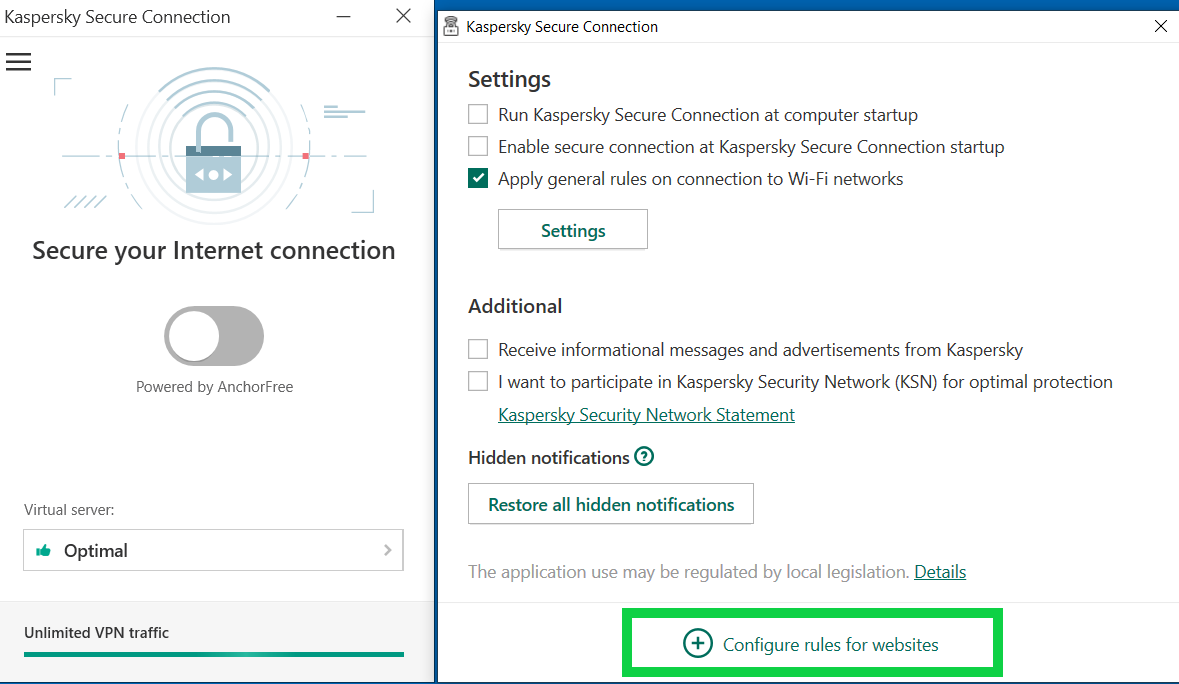Click Kaspersky app icon in settings title bar
Image resolution: width=1179 pixels, height=684 pixels.
(x=451, y=26)
